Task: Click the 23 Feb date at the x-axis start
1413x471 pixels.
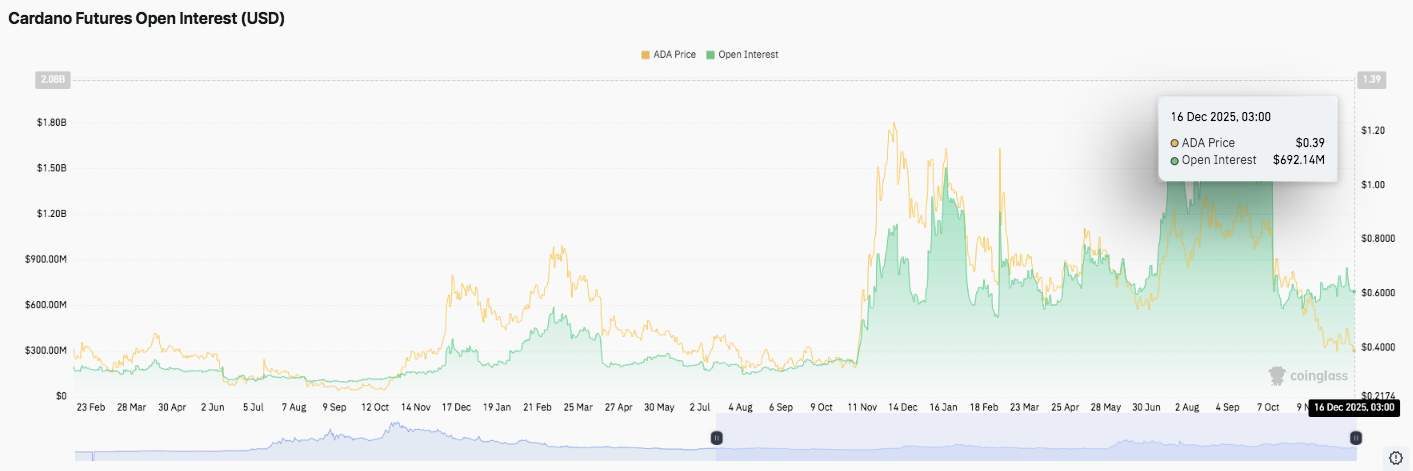Action: click(91, 408)
